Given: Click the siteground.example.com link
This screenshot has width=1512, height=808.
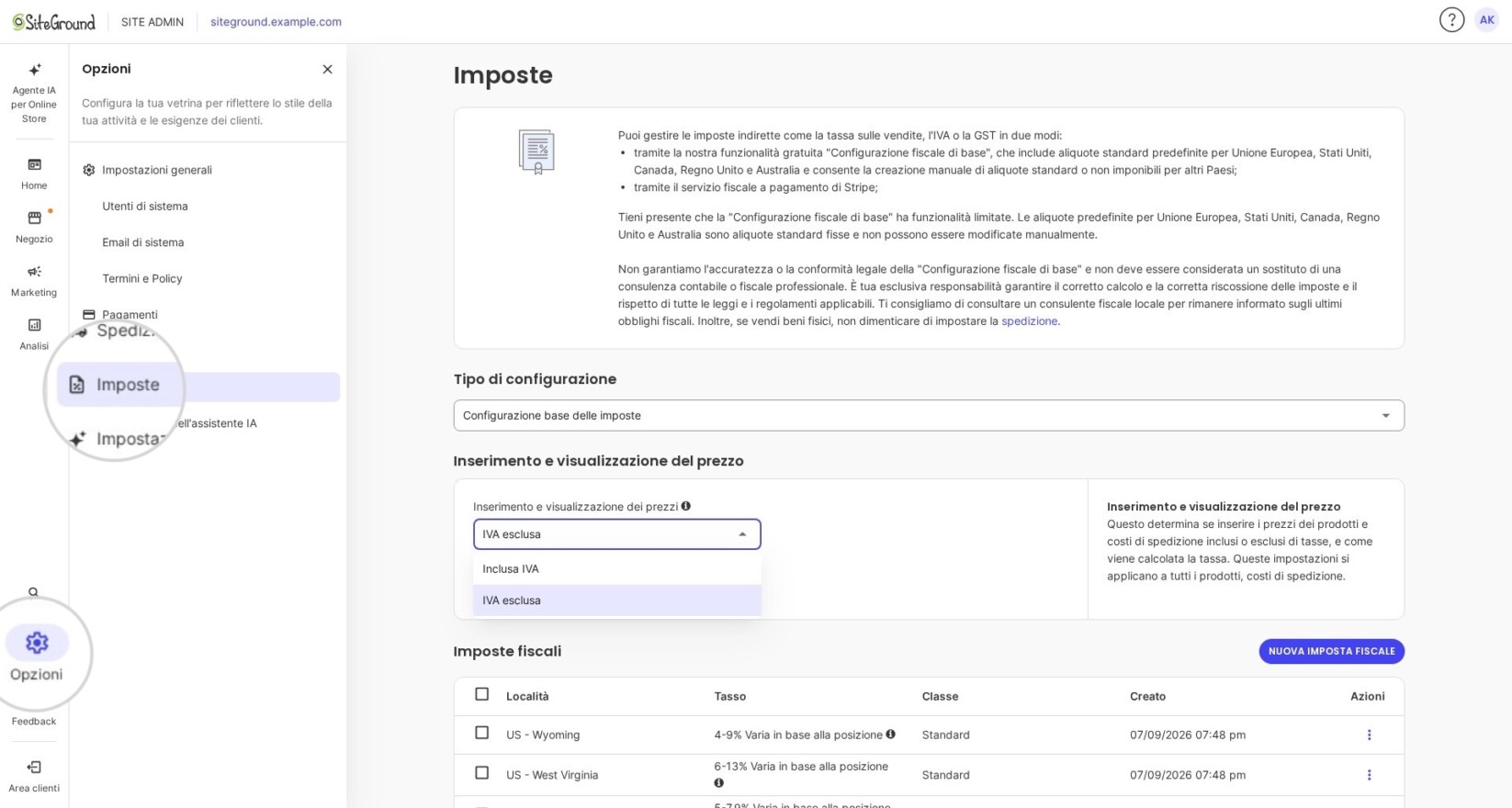Looking at the screenshot, I should [276, 22].
